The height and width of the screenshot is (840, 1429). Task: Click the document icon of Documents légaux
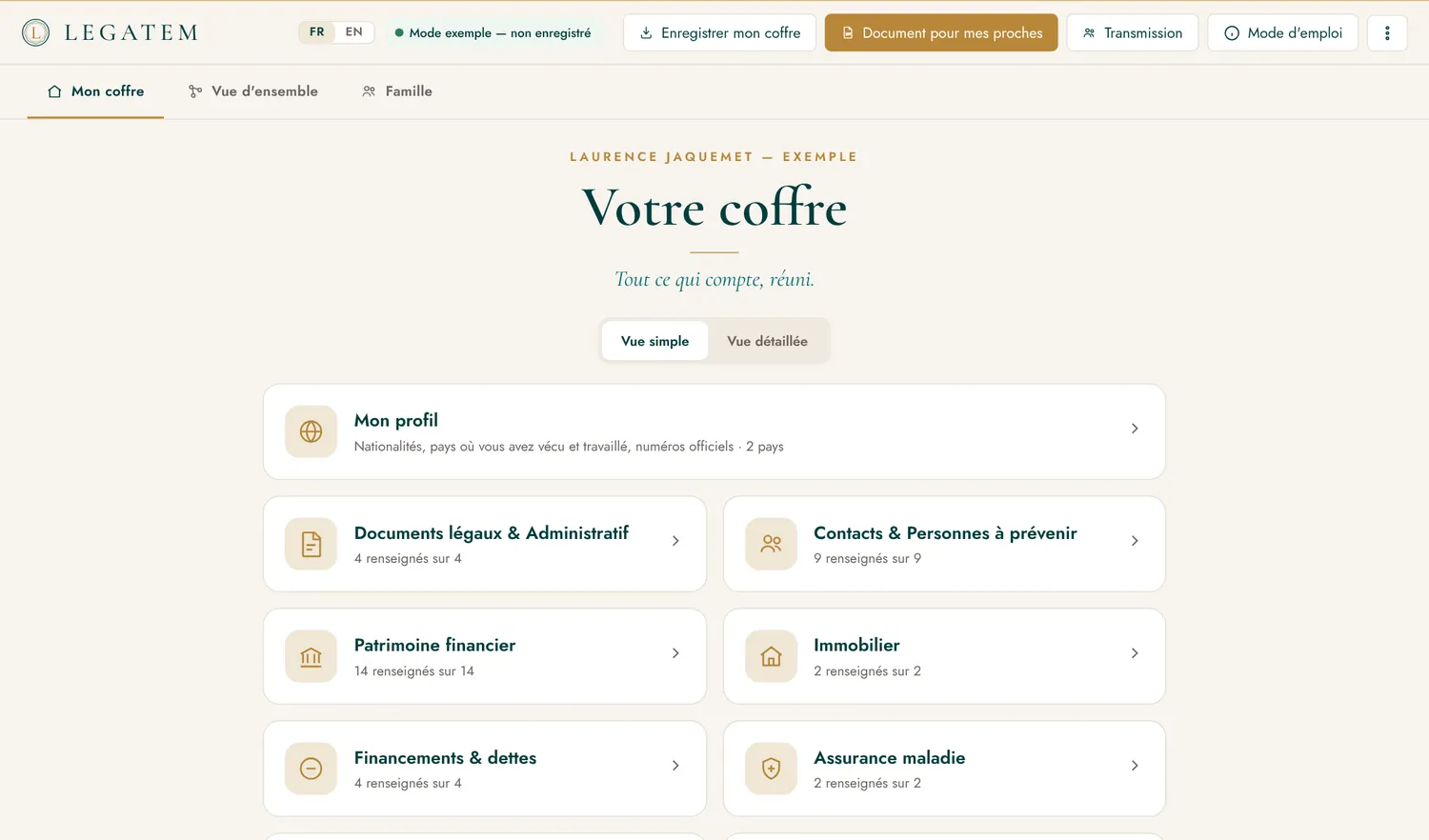[x=311, y=544]
